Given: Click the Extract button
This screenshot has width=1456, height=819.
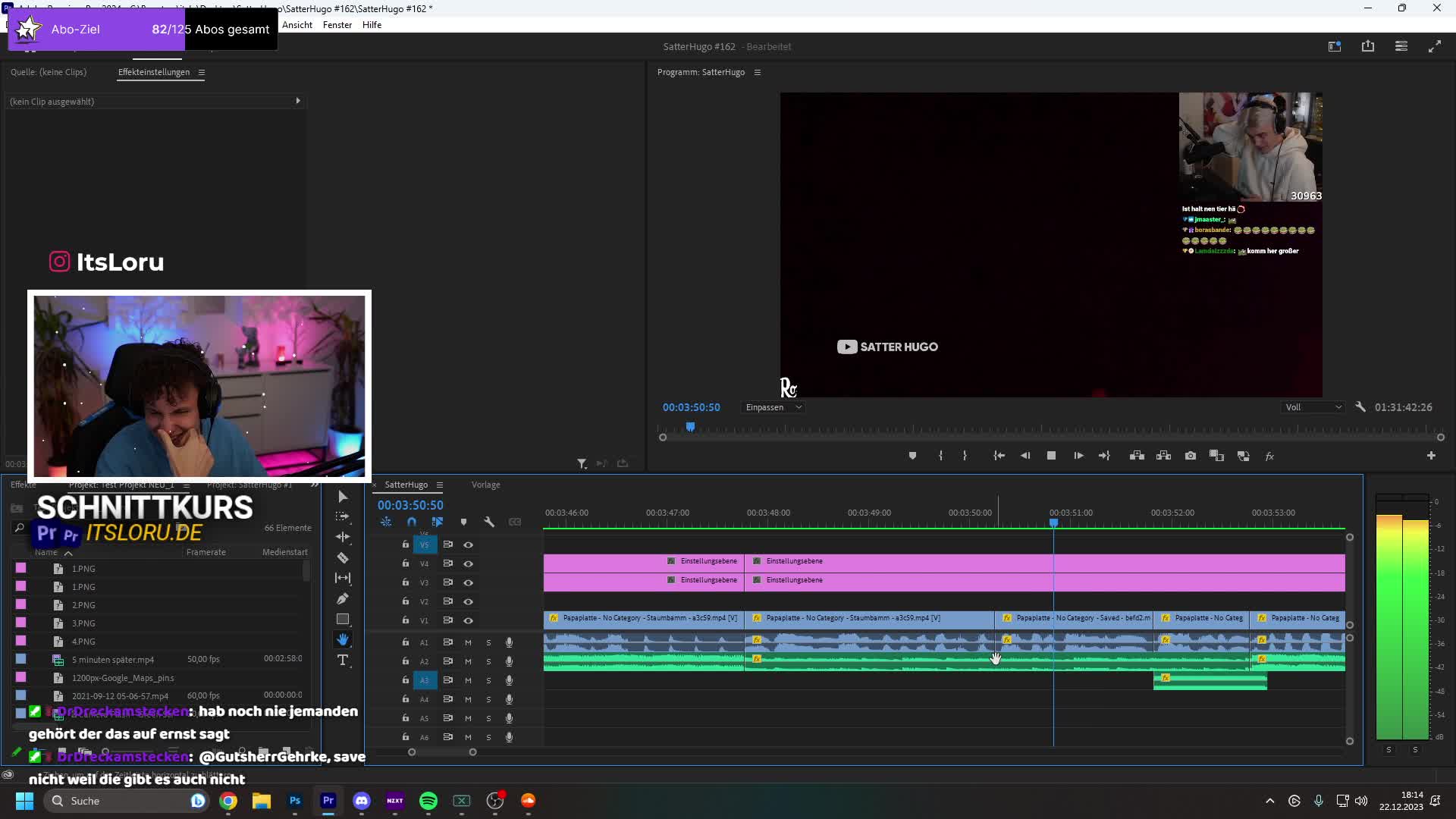Looking at the screenshot, I should point(1163,456).
